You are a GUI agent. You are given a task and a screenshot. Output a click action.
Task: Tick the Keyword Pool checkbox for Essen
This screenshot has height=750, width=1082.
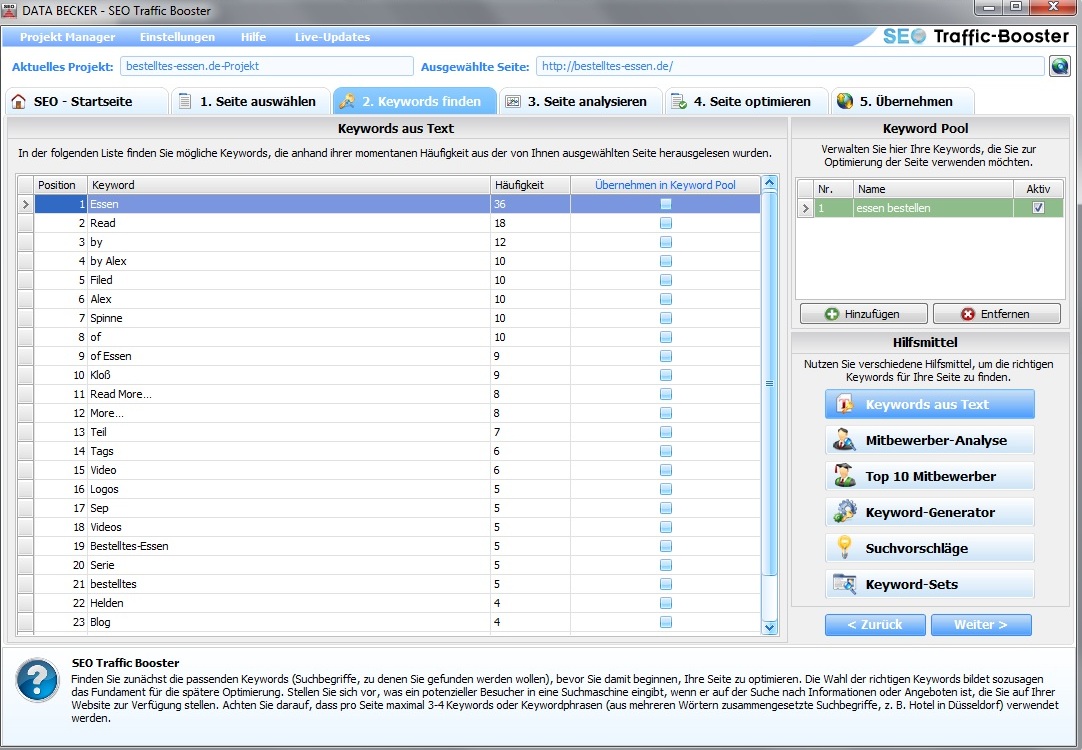pos(665,204)
